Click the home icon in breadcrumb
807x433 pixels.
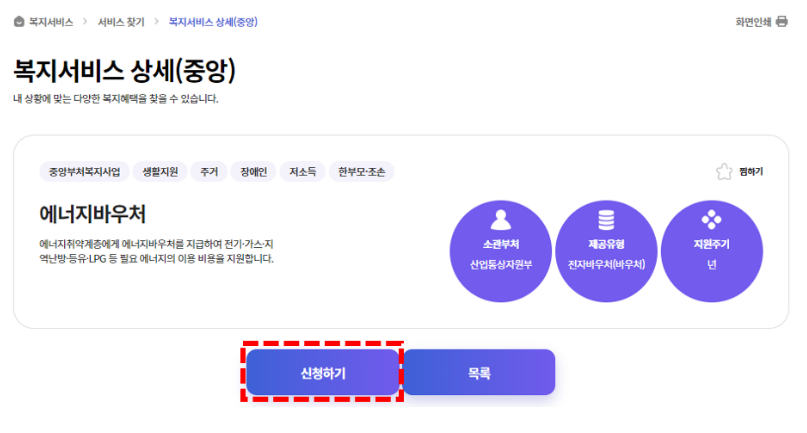pyautogui.click(x=19, y=22)
